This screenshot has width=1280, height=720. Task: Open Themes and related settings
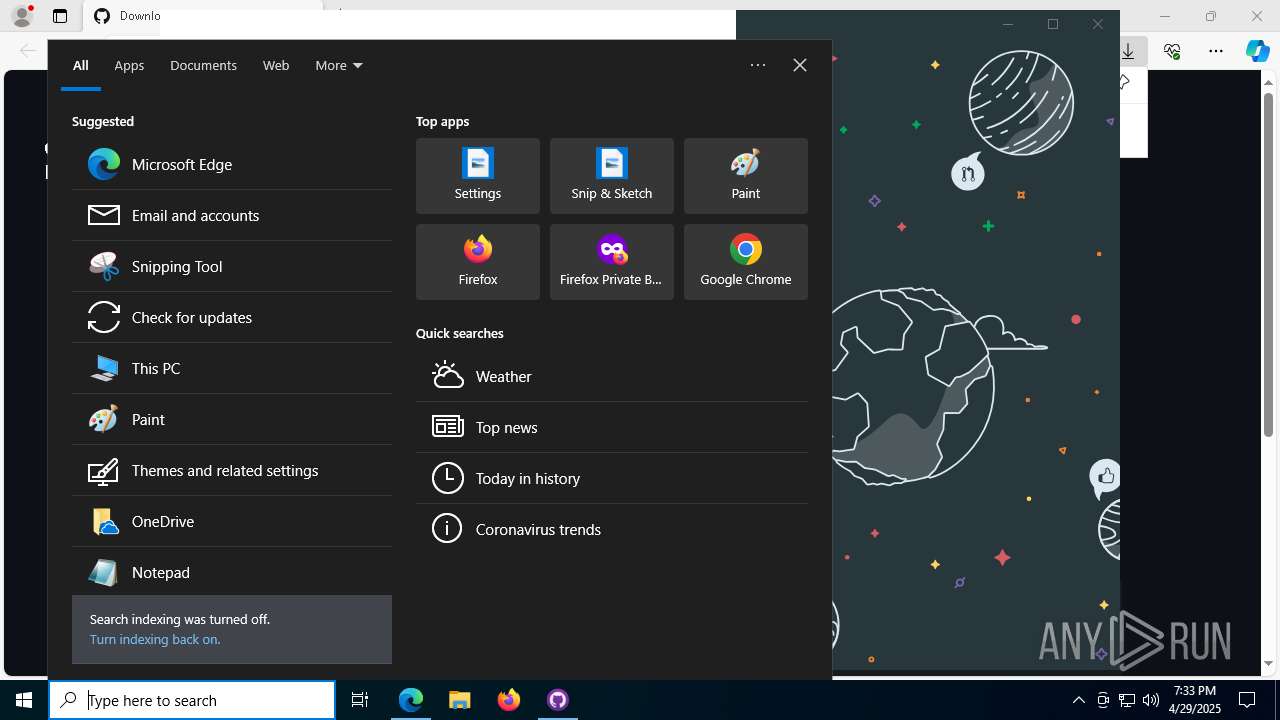click(x=232, y=470)
